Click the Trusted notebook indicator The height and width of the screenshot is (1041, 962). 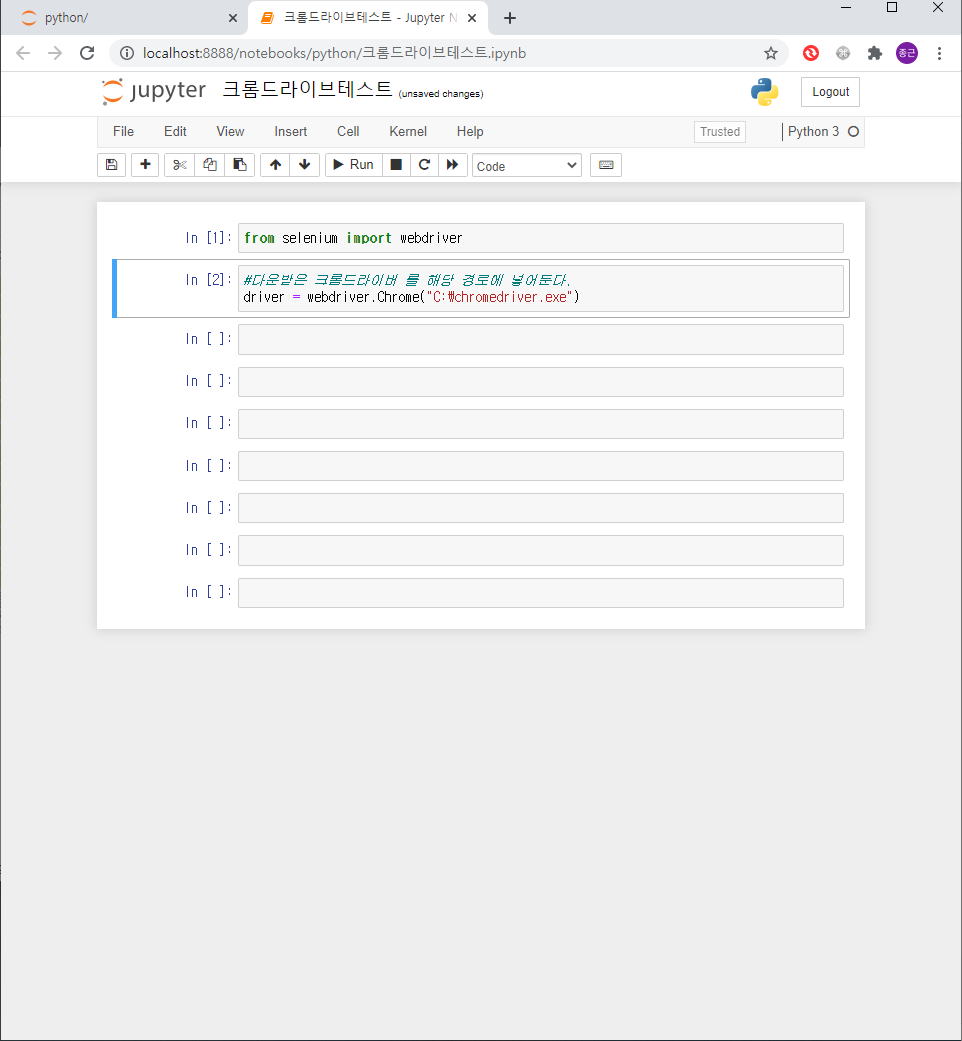click(720, 131)
